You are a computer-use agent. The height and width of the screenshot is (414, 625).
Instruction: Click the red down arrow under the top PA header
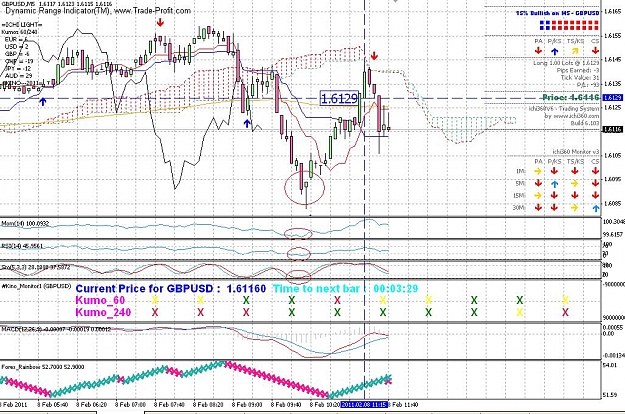tap(538, 51)
